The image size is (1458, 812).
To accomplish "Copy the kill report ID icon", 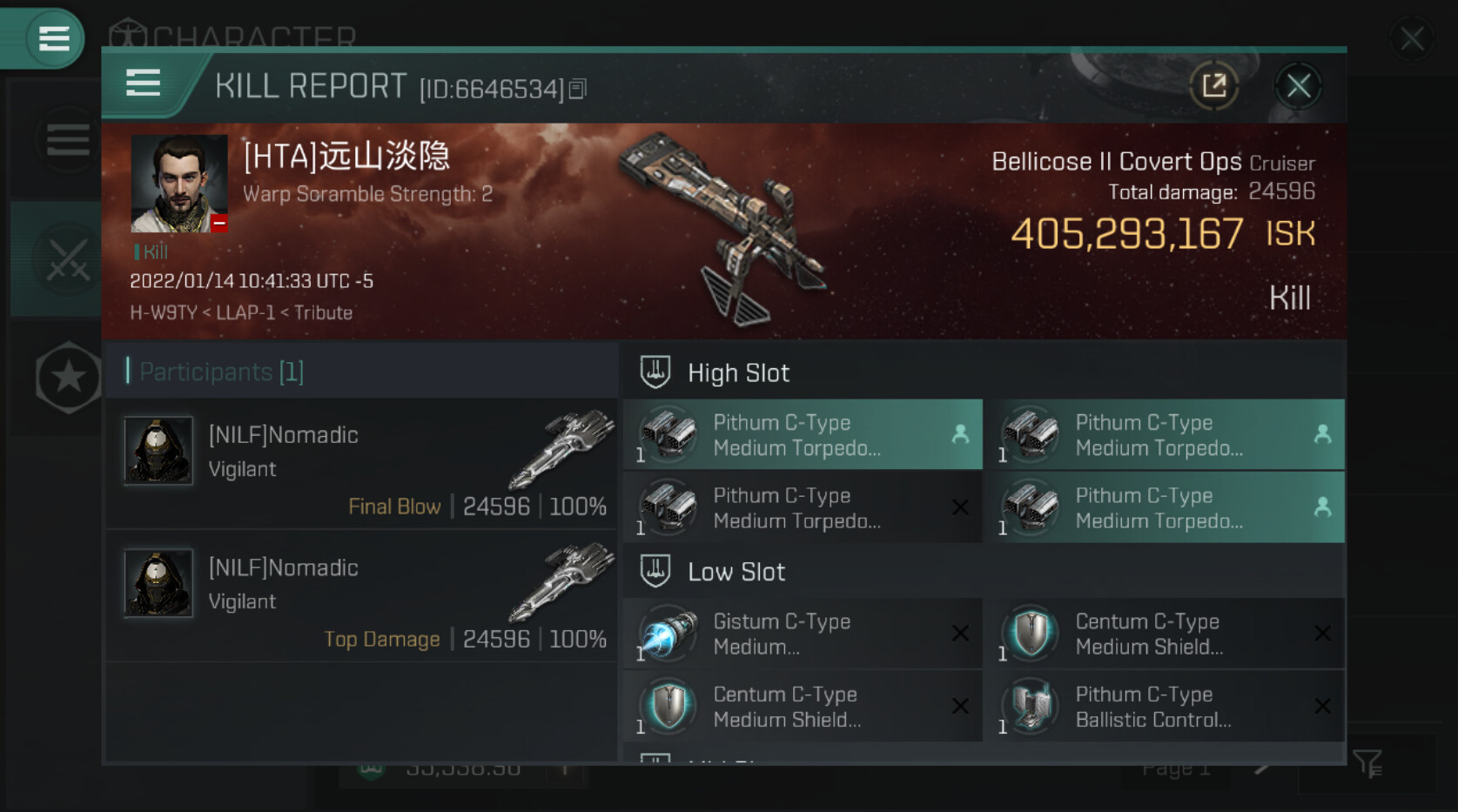I will [x=578, y=89].
